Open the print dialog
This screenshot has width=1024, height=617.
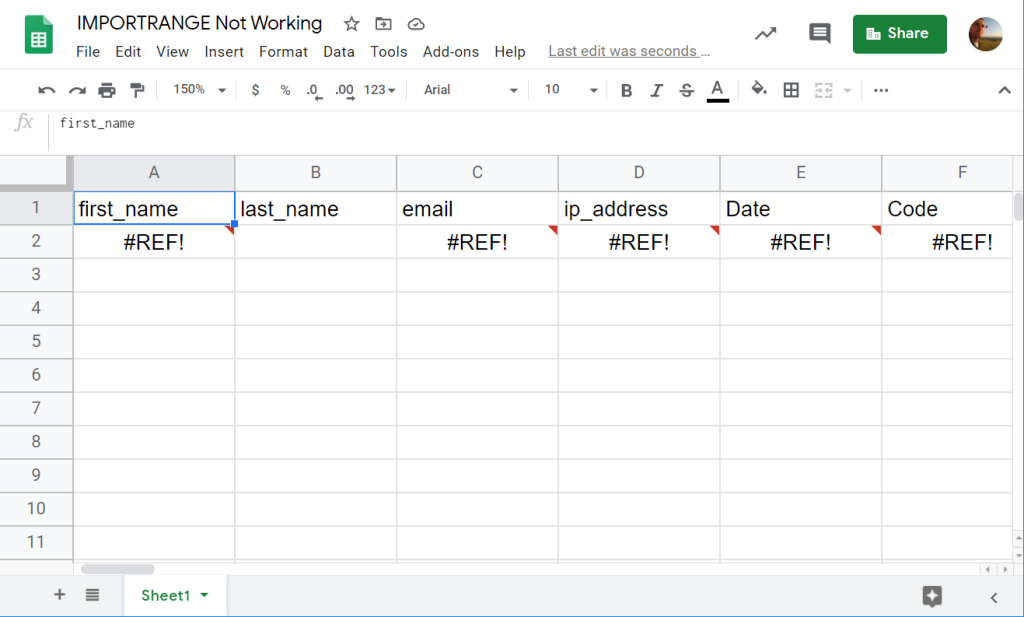[x=107, y=89]
